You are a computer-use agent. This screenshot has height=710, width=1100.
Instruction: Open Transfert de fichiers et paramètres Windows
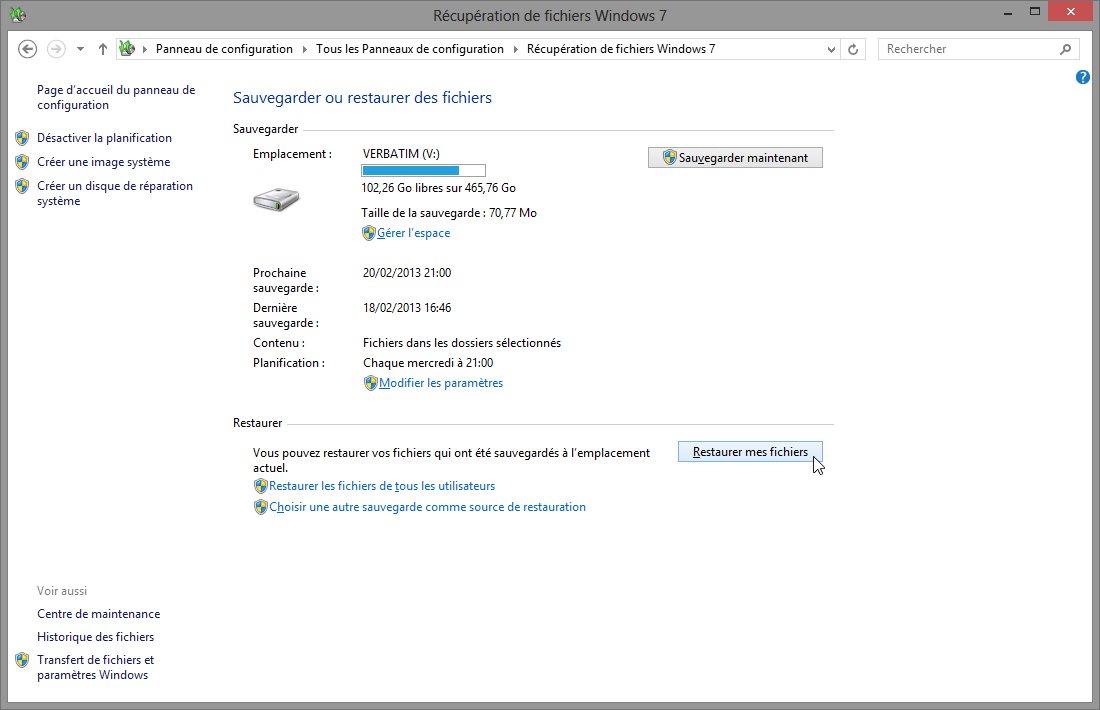pos(95,667)
